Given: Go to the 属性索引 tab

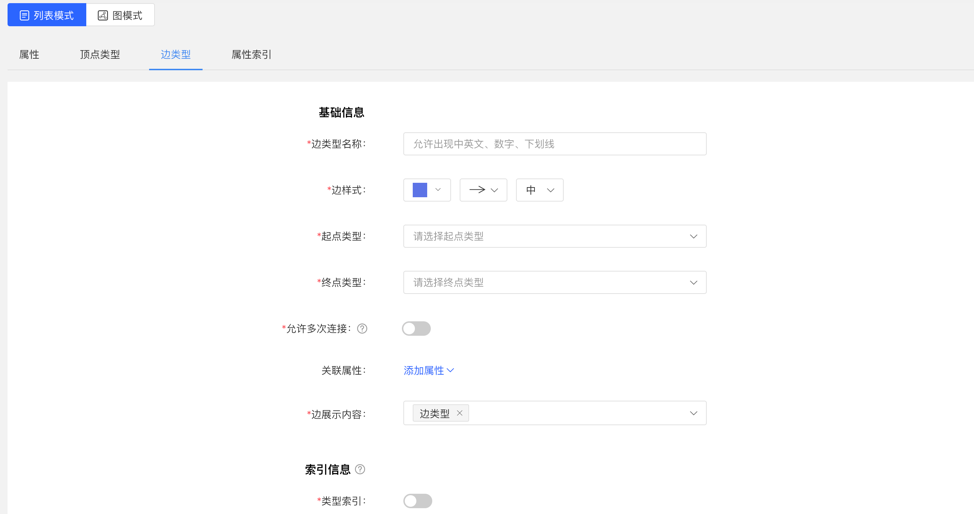Looking at the screenshot, I should click(x=251, y=55).
